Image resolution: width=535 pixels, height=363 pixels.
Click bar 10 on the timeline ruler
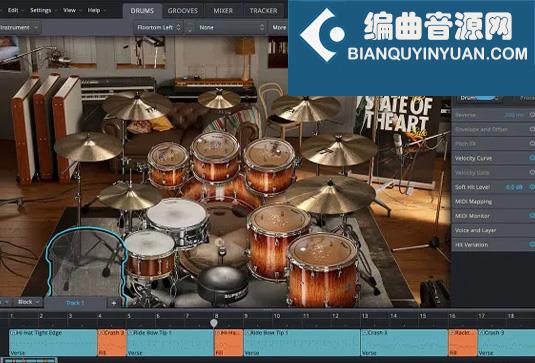[277, 316]
